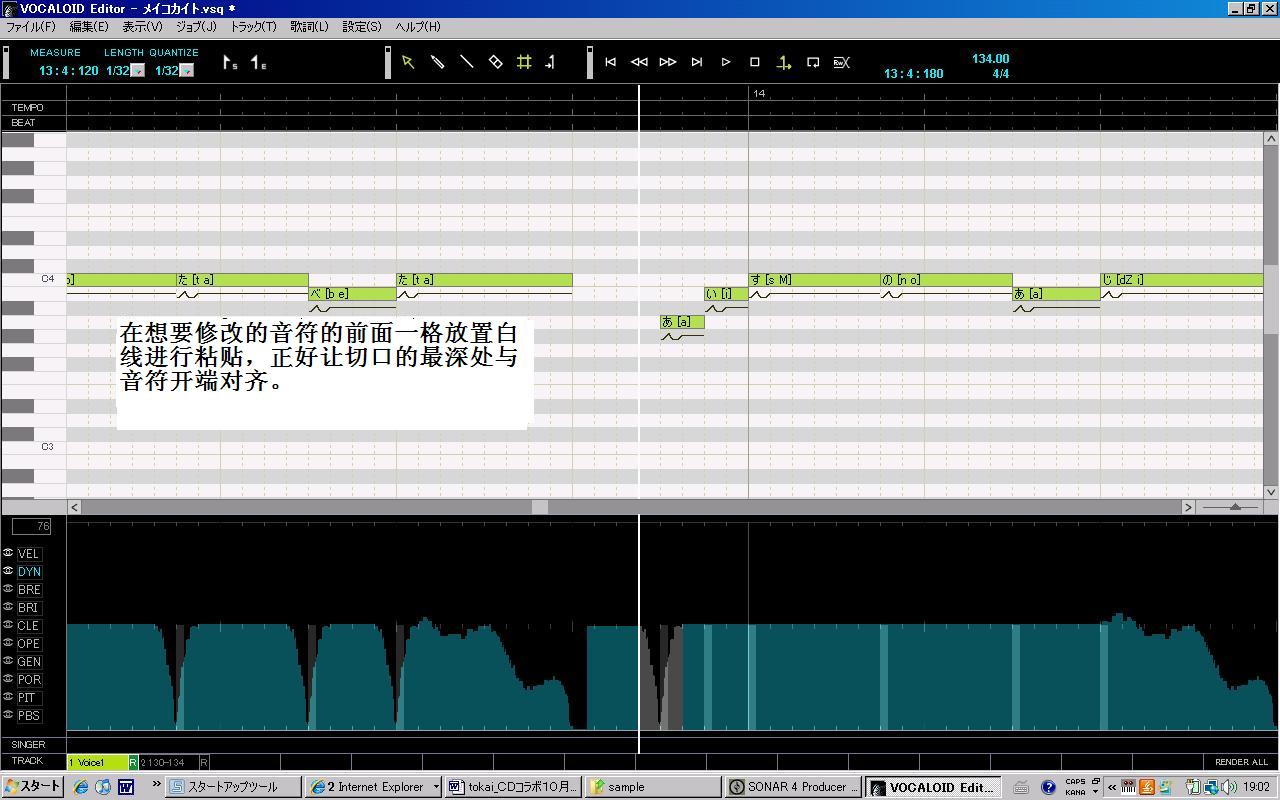Viewport: 1280px width, 800px height.
Task: Open the ファイル(F) menu
Action: pos(31,27)
